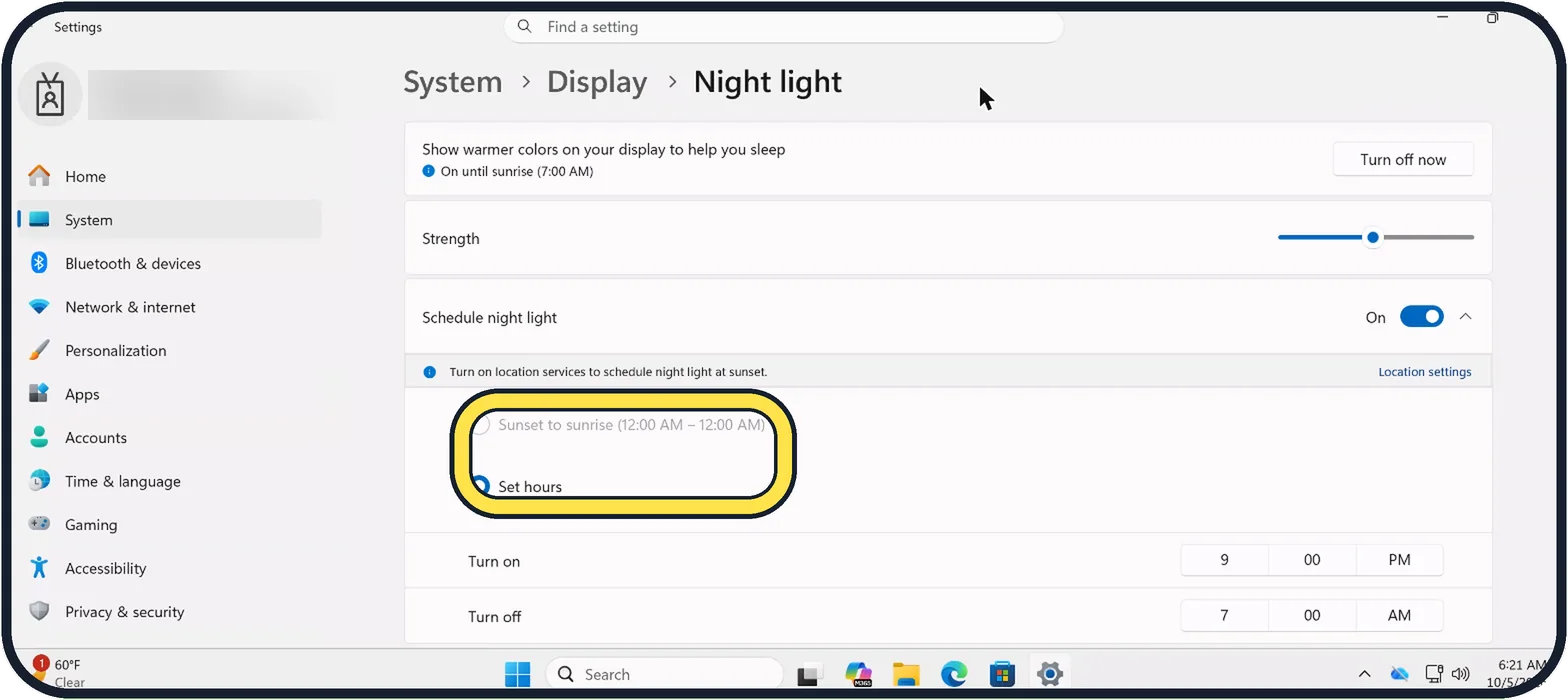The image size is (1568, 700).
Task: Change the Turn on PM period
Action: point(1399,560)
